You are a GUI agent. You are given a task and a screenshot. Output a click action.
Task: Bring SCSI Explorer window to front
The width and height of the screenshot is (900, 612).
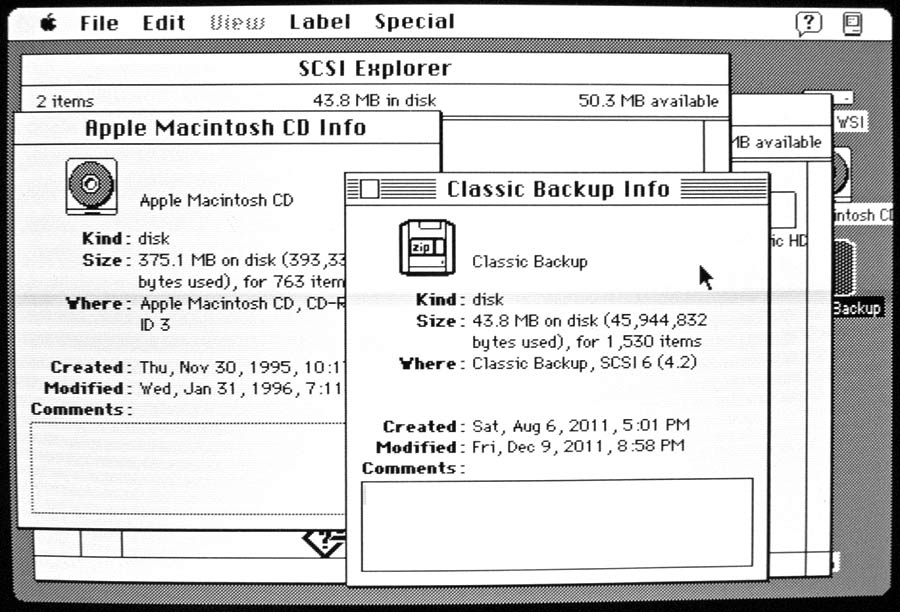(374, 69)
